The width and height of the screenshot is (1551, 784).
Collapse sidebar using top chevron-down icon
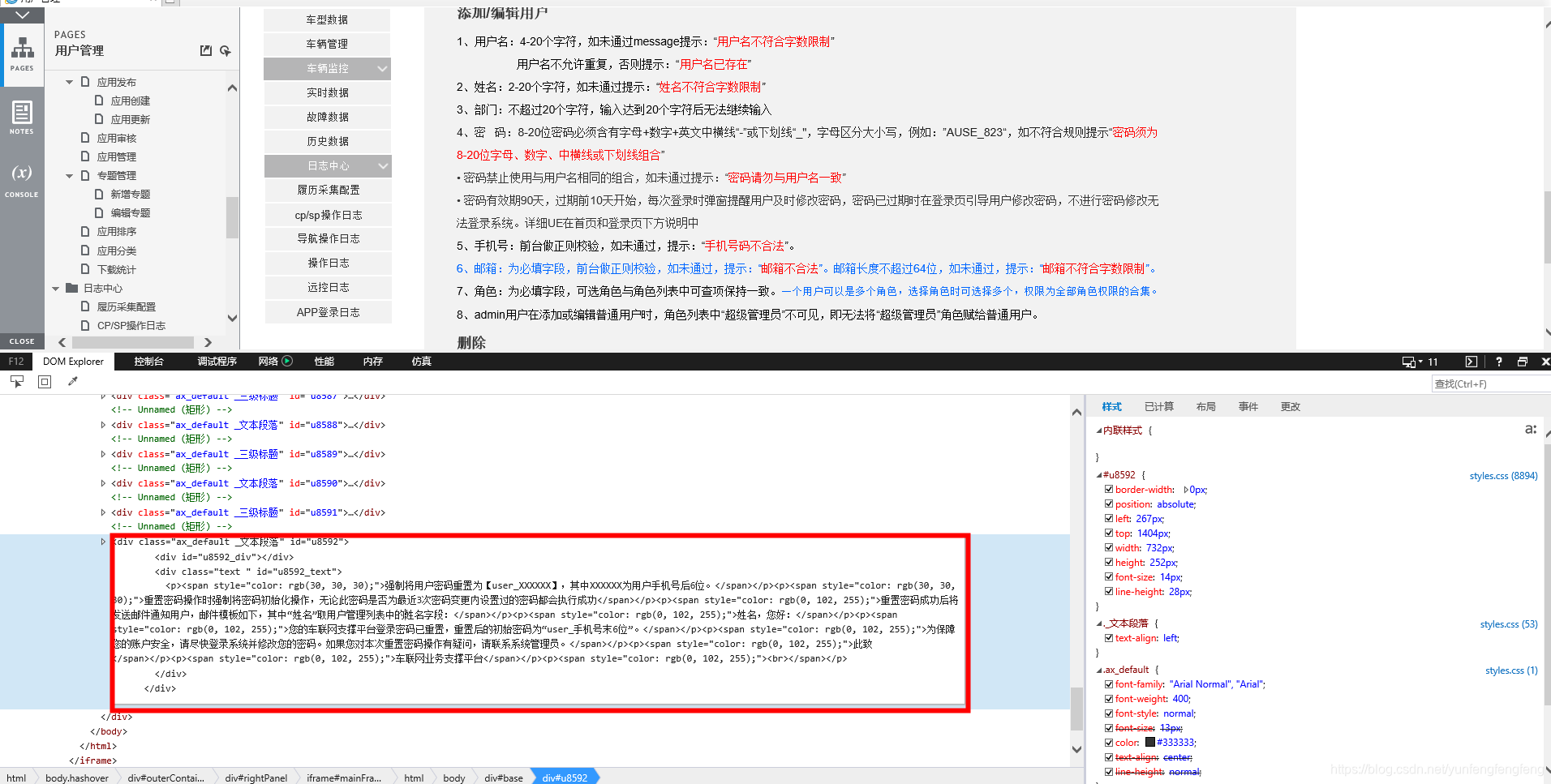[x=22, y=15]
